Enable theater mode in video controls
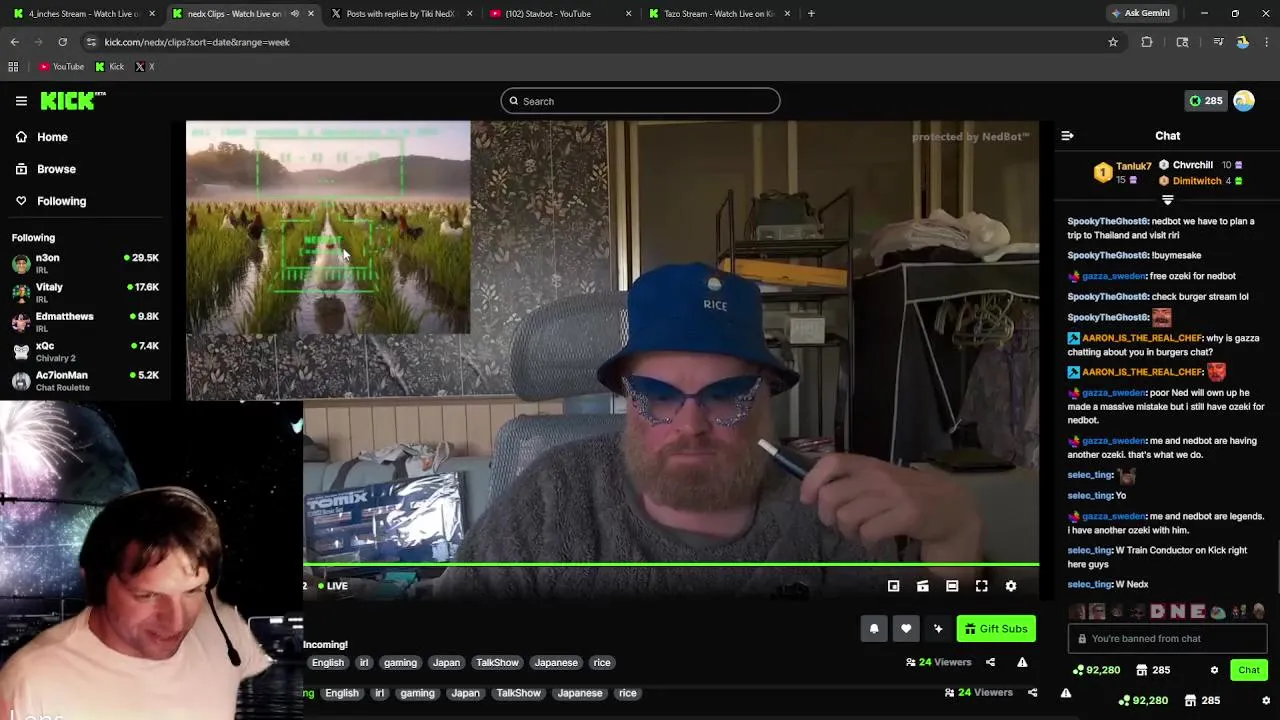The width and height of the screenshot is (1280, 720). [952, 586]
